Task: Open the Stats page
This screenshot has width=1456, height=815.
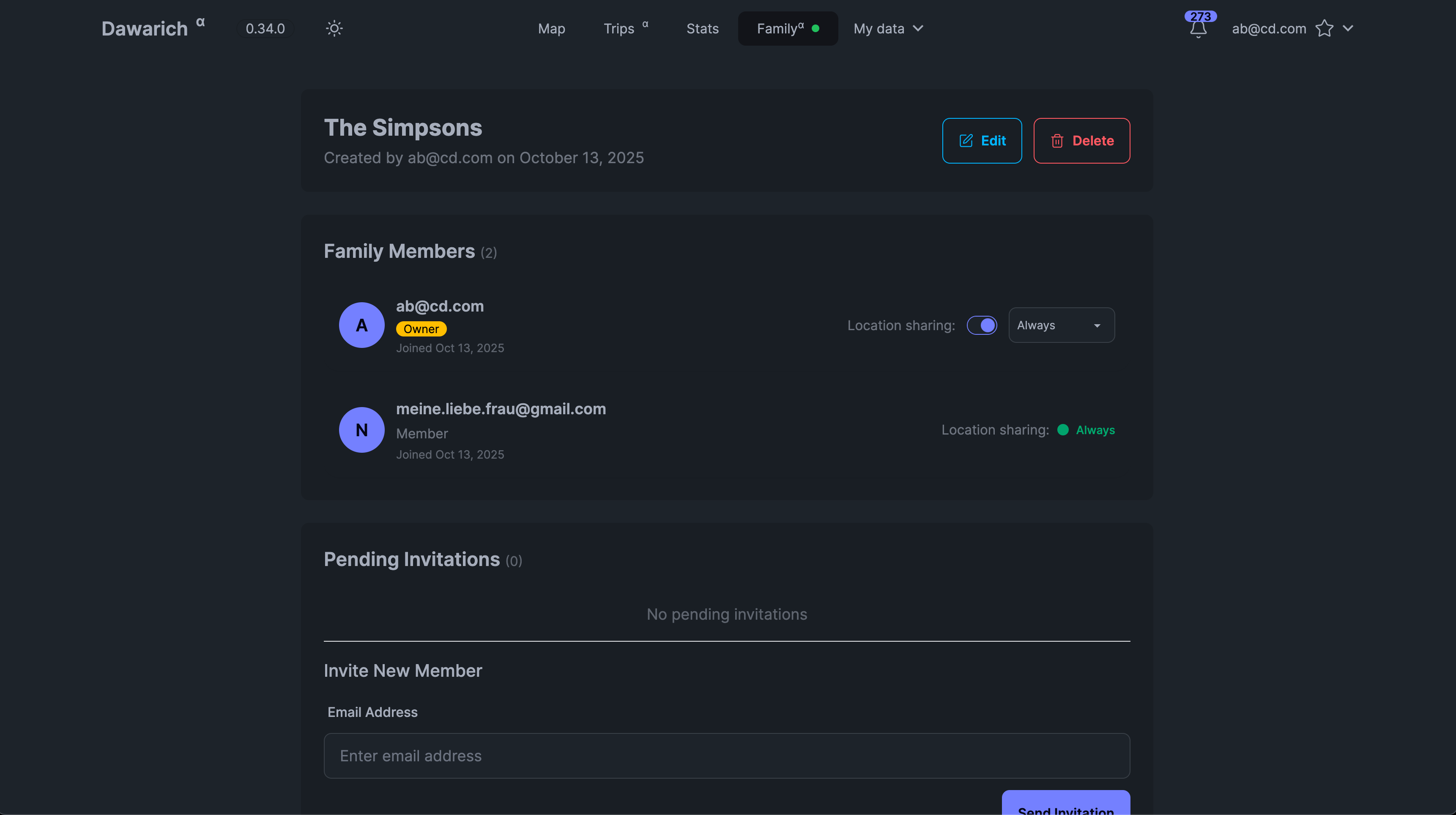Action: (x=702, y=28)
